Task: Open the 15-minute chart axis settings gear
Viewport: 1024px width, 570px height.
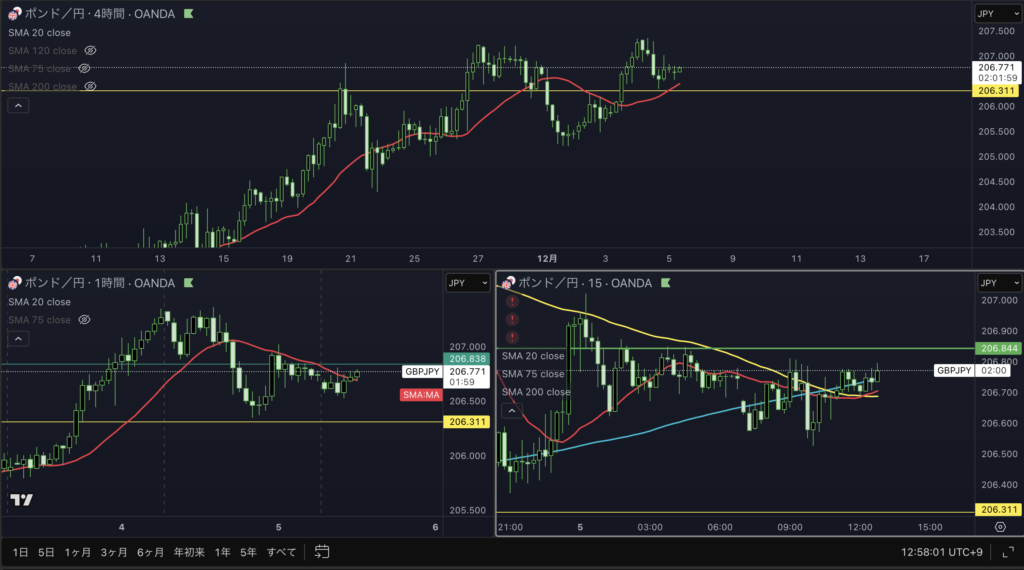Action: [x=1000, y=525]
